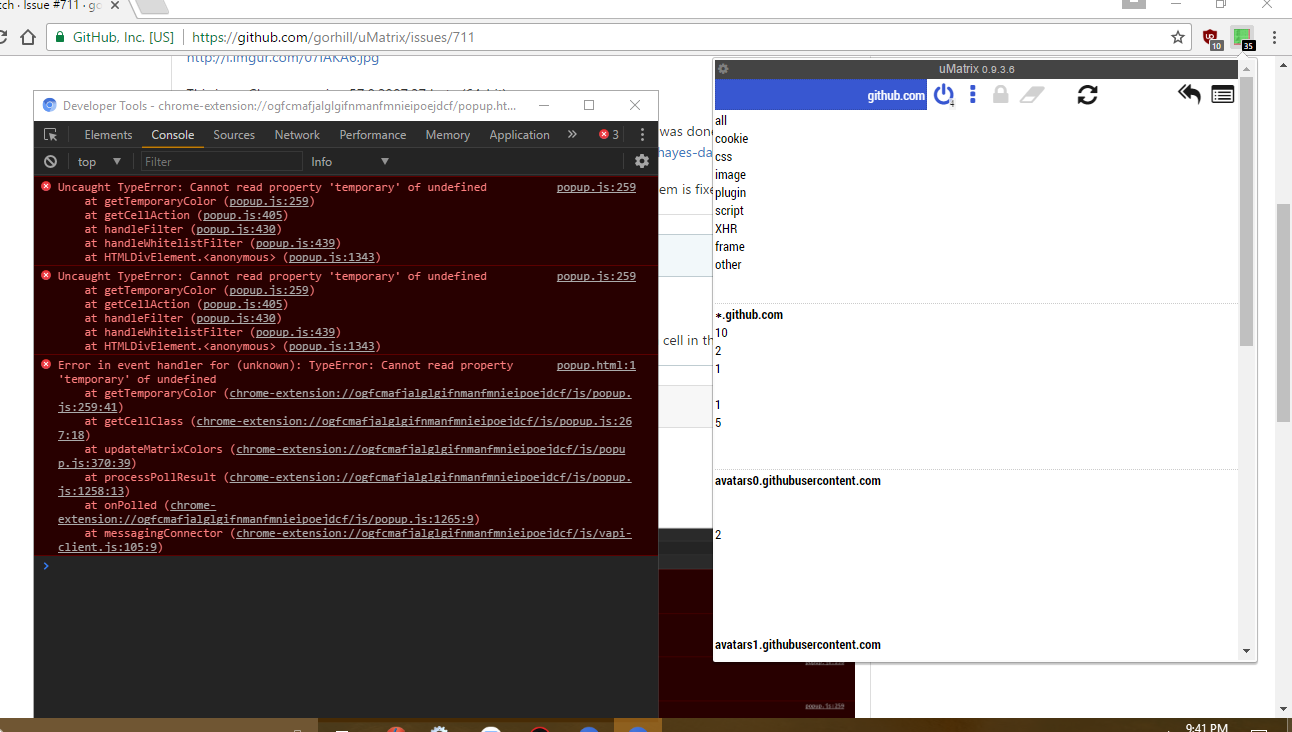The image size is (1292, 732).
Task: Click the revert arrow icon in uMatrix
Action: 1188,94
